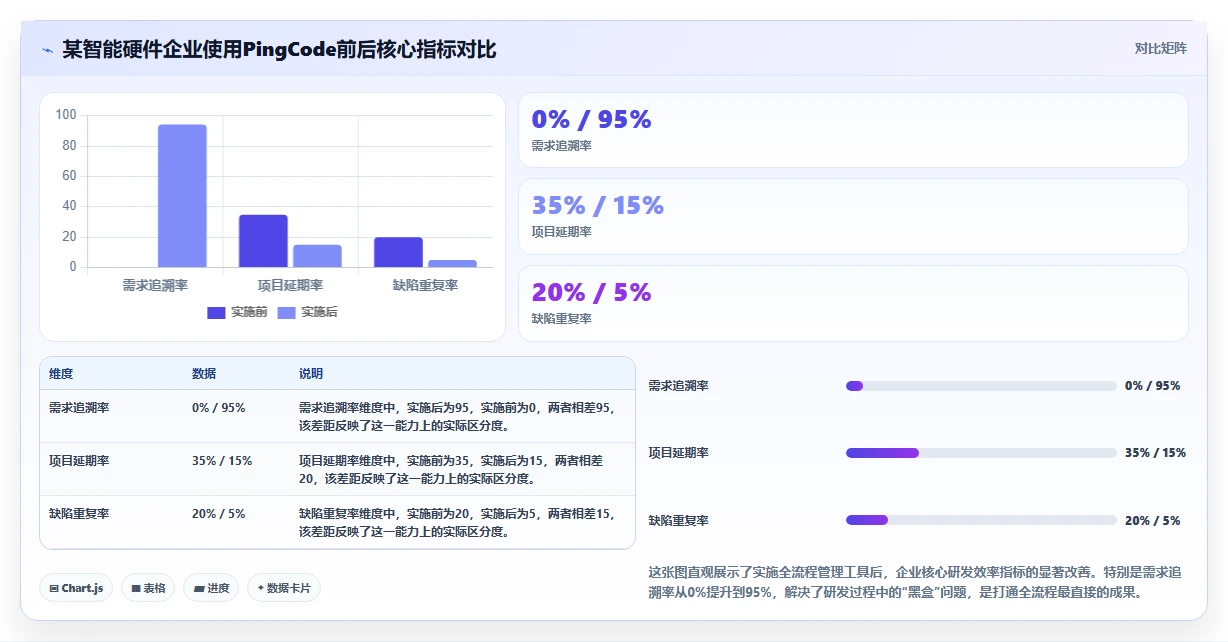Click the table data cell 0% / 95%
Viewport: 1228px width, 642px height.
click(218, 408)
